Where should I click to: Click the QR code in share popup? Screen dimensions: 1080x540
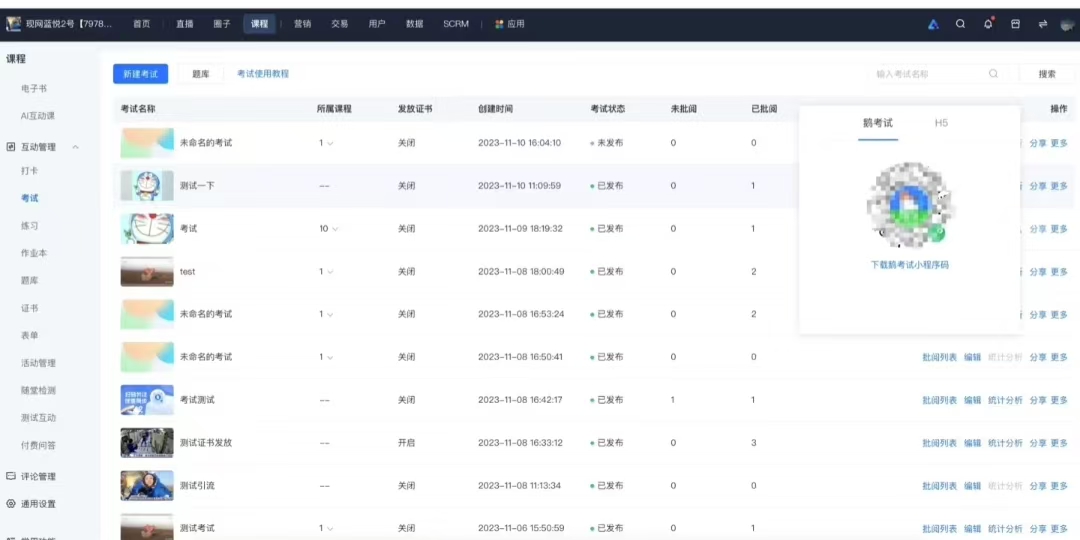[910, 206]
